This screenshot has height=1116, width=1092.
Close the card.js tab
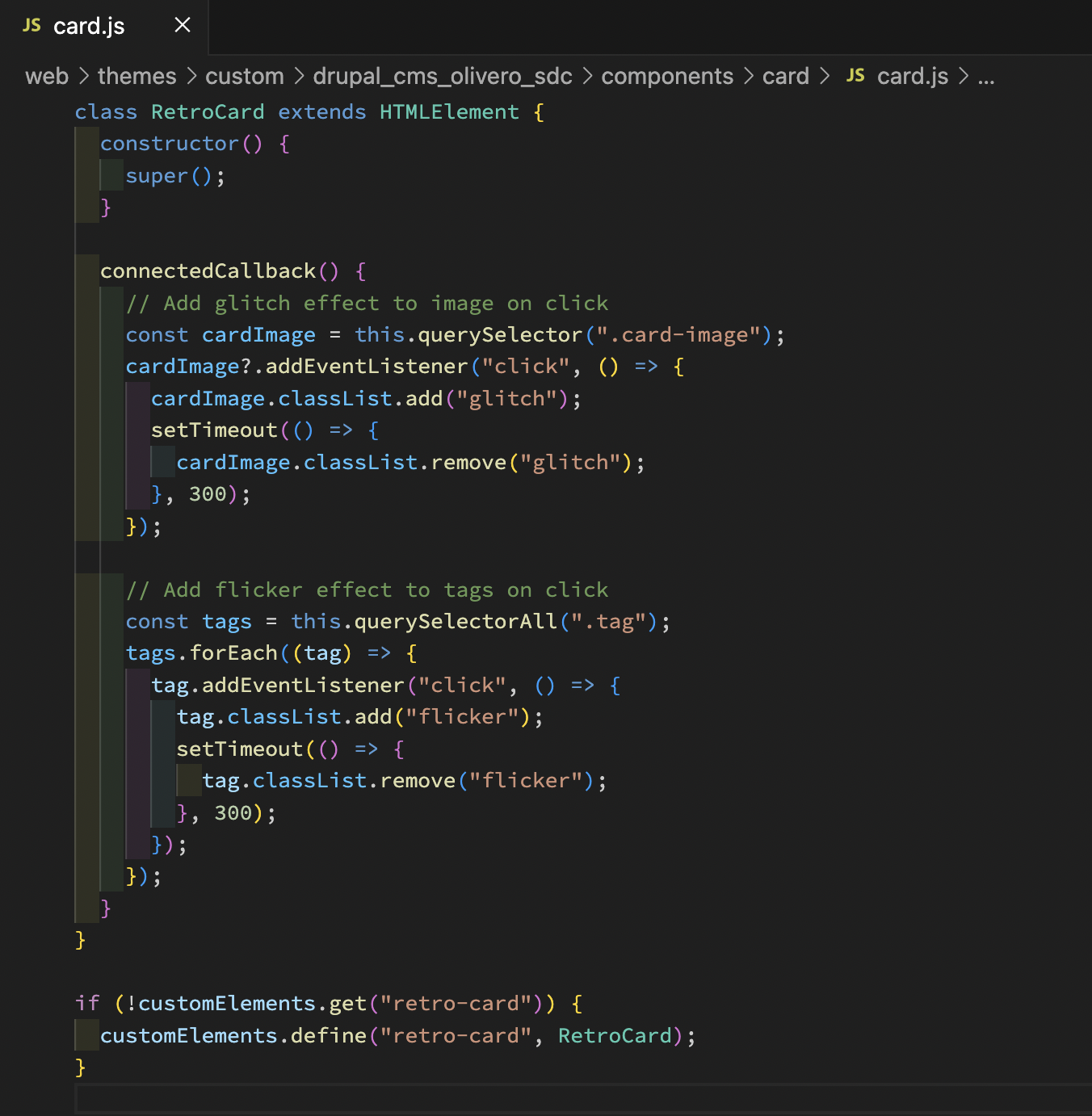pos(183,26)
